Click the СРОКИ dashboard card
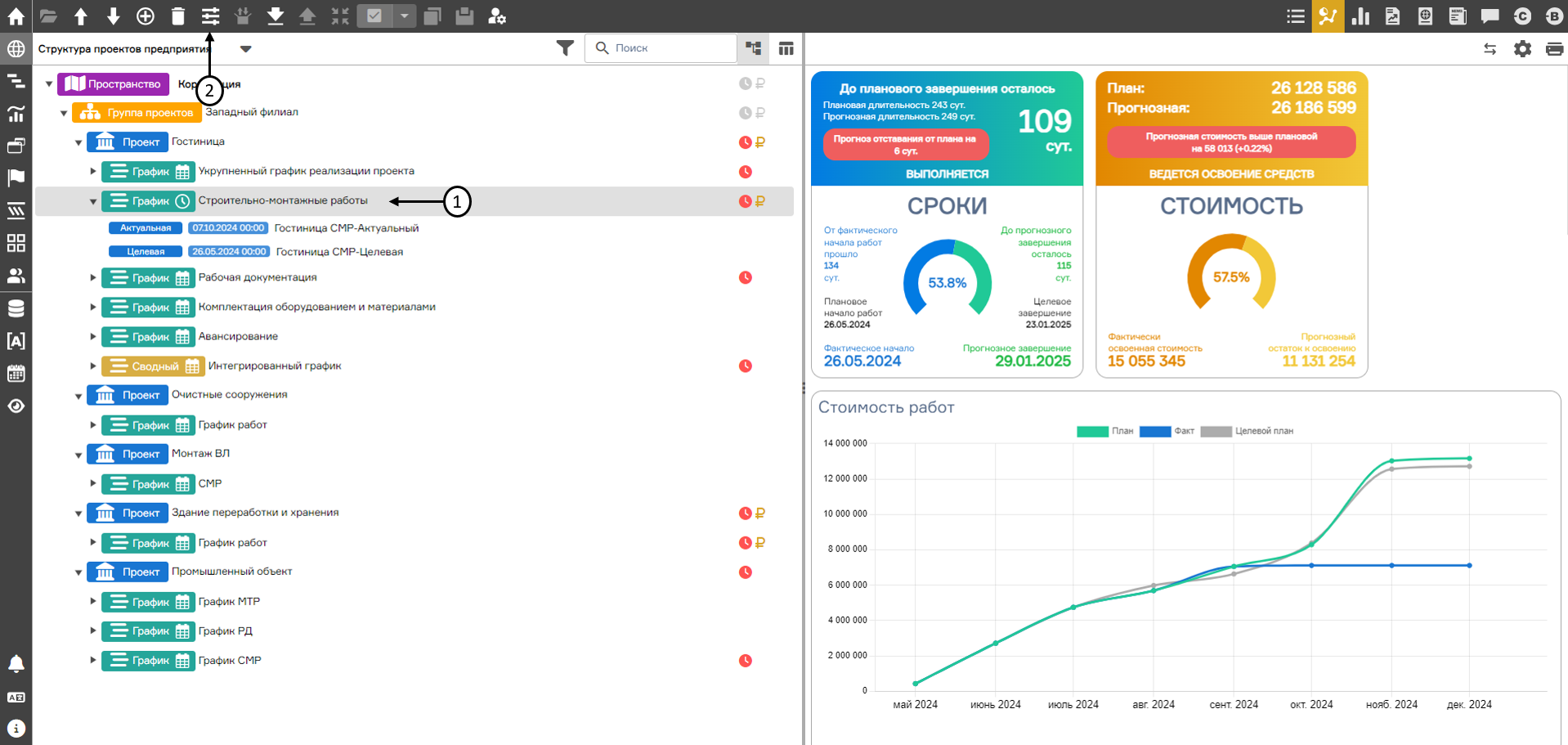Image resolution: width=1568 pixels, height=745 pixels. [x=947, y=225]
